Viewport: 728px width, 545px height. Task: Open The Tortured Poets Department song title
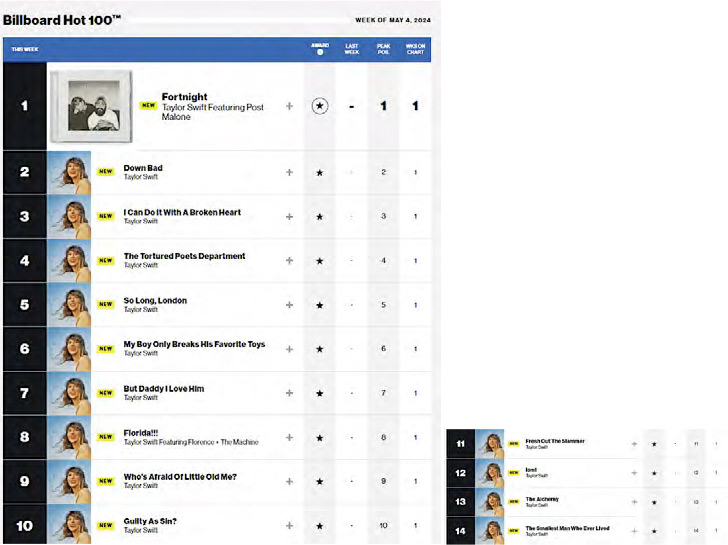click(x=184, y=256)
